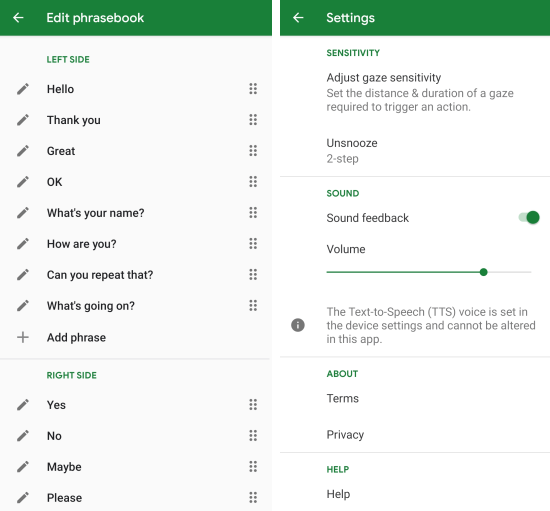Grab the reorder handle for Please

click(253, 497)
